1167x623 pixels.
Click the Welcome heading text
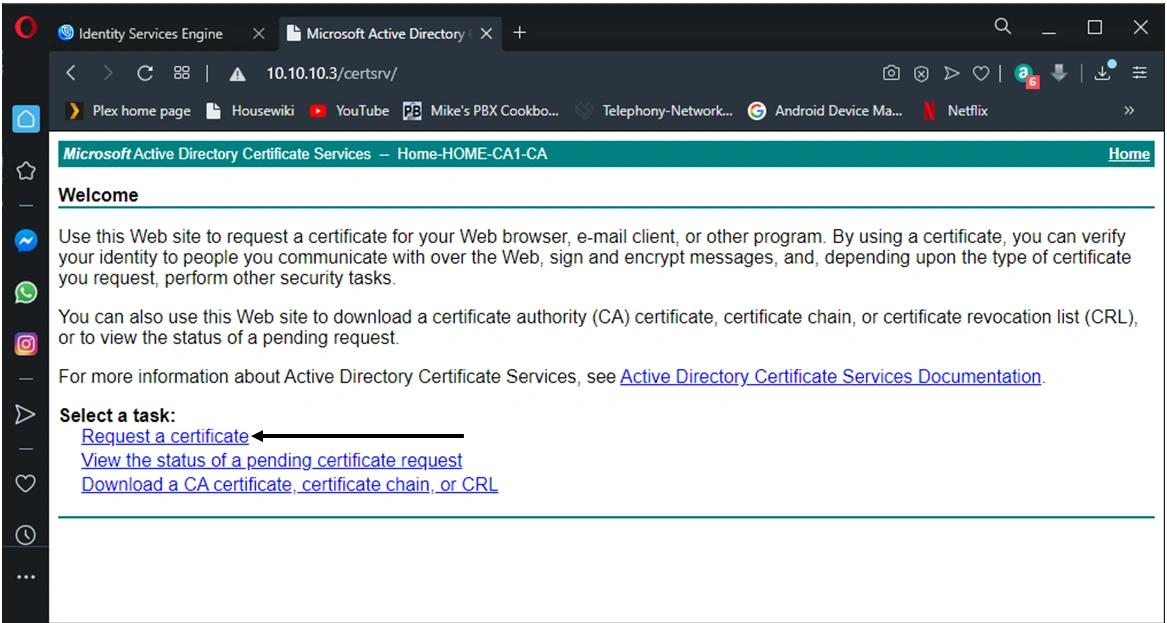(98, 195)
